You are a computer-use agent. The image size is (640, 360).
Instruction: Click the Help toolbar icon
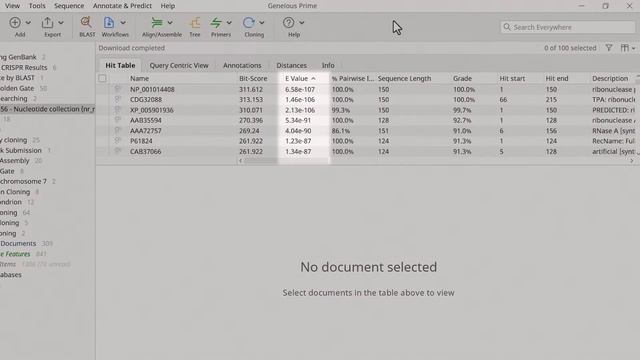pos(289,23)
